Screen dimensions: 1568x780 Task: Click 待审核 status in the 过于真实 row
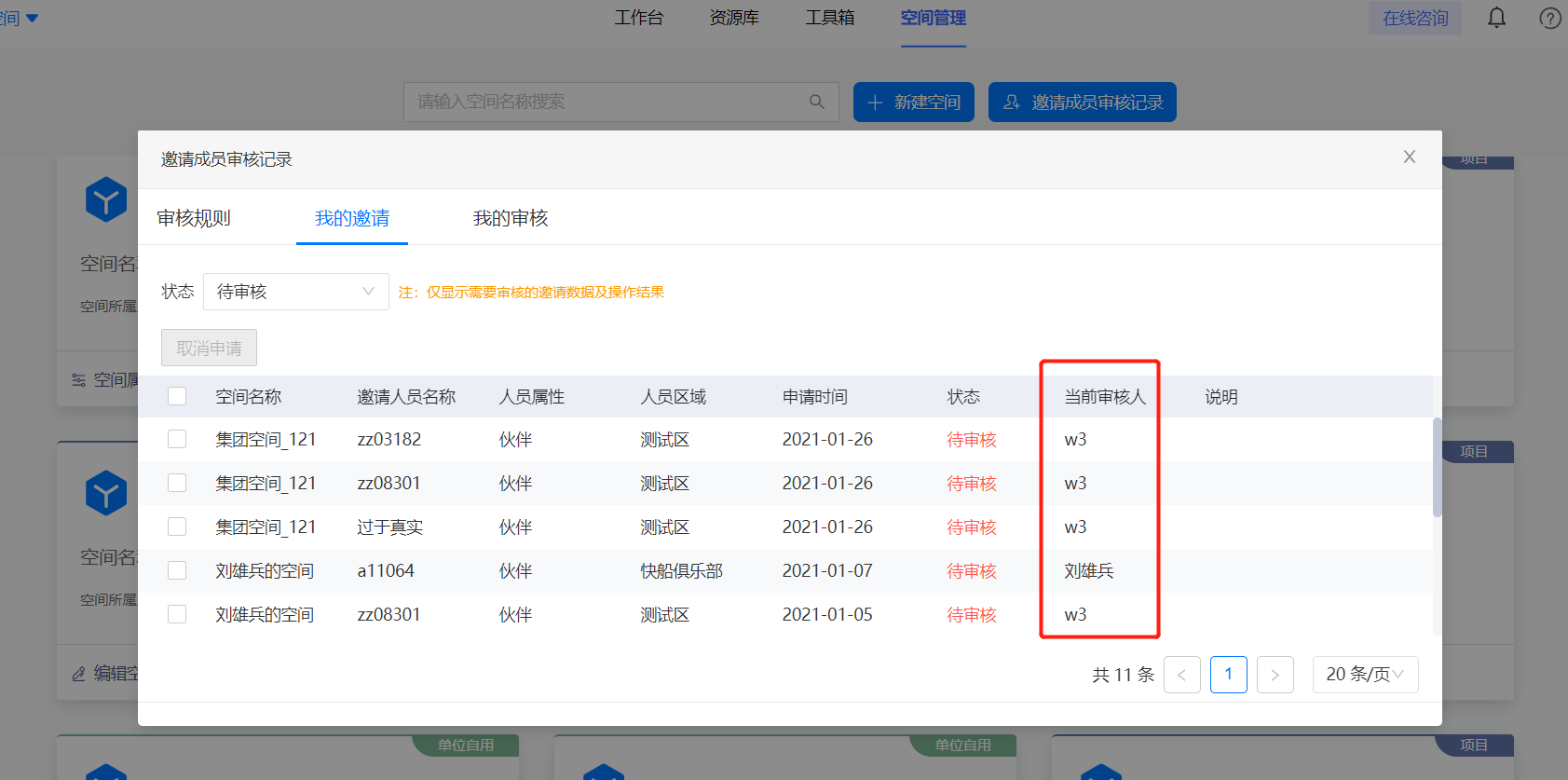click(x=972, y=527)
